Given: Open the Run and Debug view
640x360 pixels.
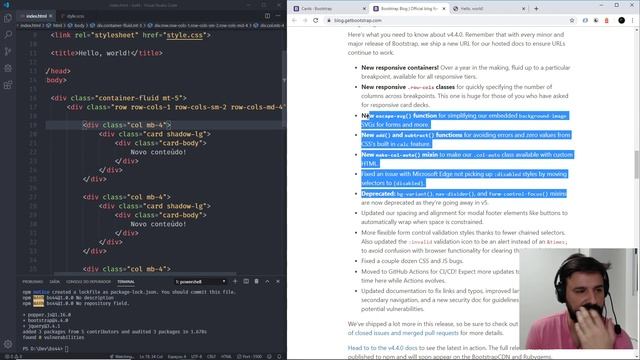Looking at the screenshot, I should pyautogui.click(x=8, y=68).
